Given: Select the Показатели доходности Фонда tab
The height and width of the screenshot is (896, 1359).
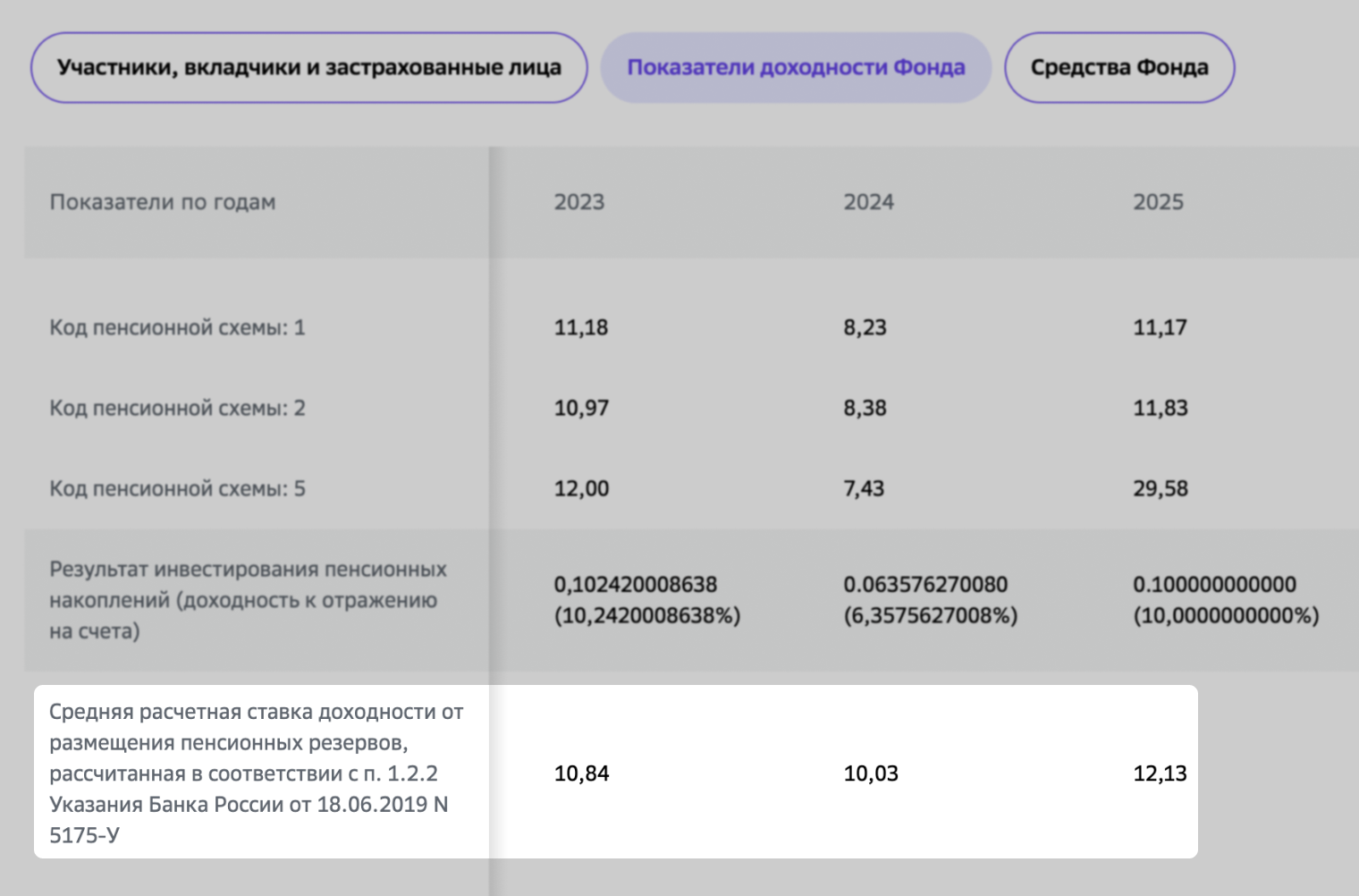Looking at the screenshot, I should pyautogui.click(x=796, y=68).
